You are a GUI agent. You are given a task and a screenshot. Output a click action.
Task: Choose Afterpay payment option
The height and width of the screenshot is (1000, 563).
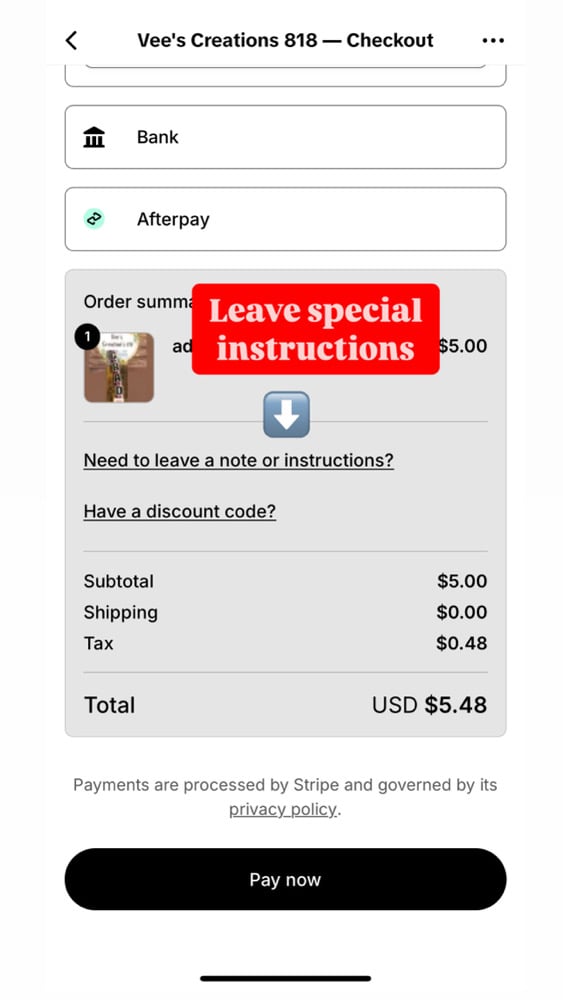tap(285, 219)
